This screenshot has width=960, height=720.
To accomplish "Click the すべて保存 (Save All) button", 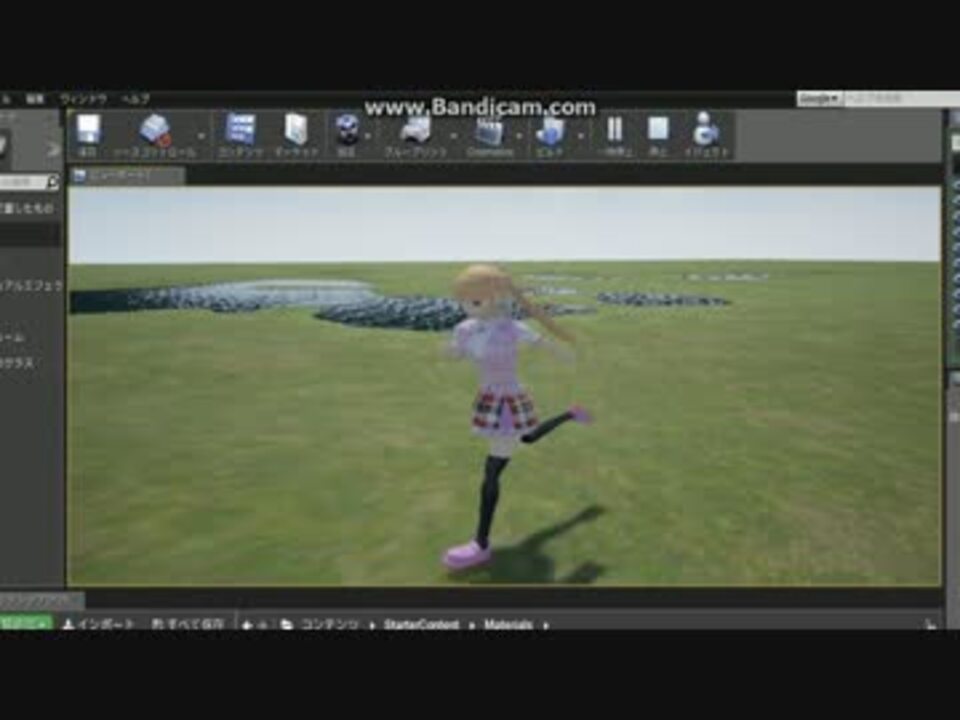I will 188,624.
